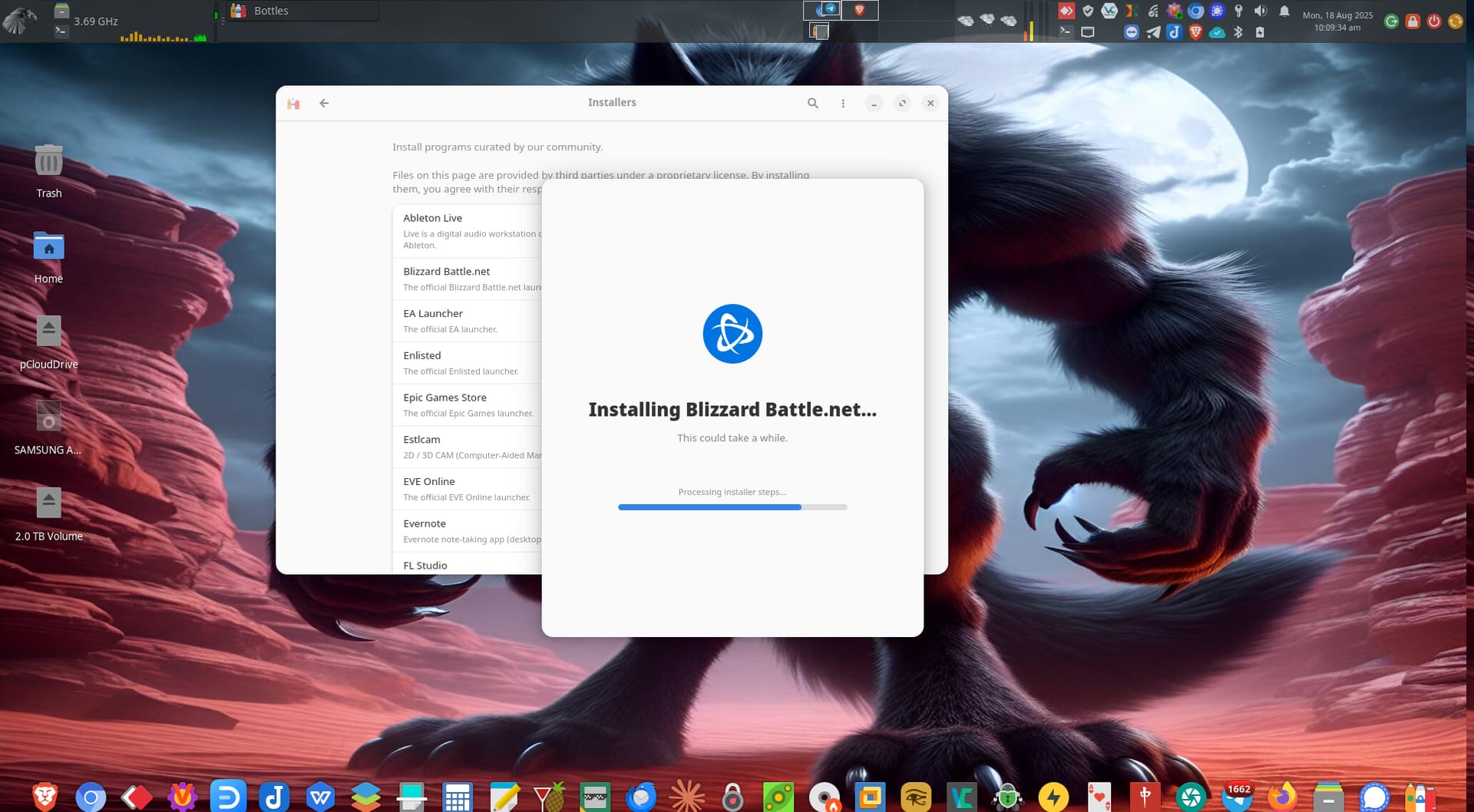
Task: Open the terminal launcher in the top-left panel
Action: [x=61, y=31]
